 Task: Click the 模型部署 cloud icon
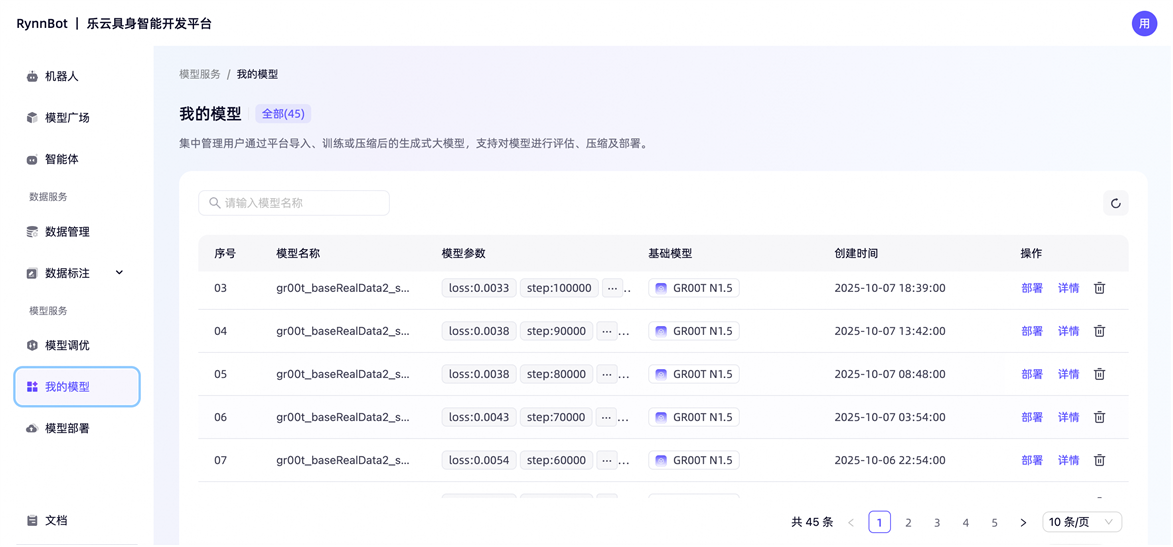coord(32,429)
